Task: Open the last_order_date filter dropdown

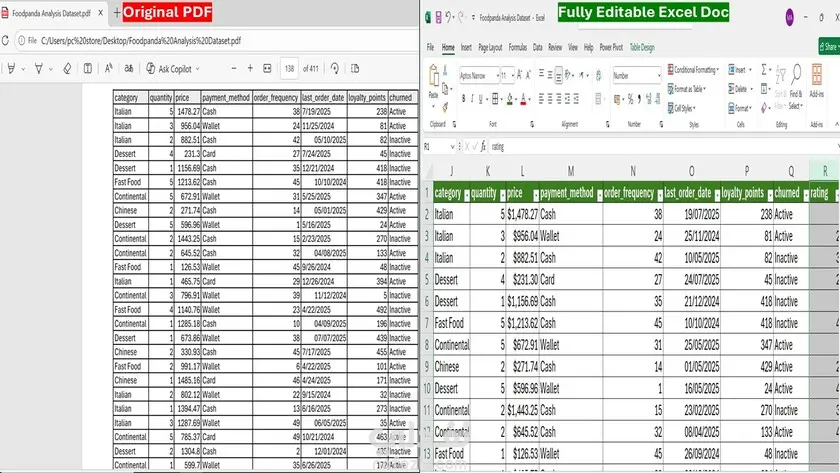Action: 717,196
